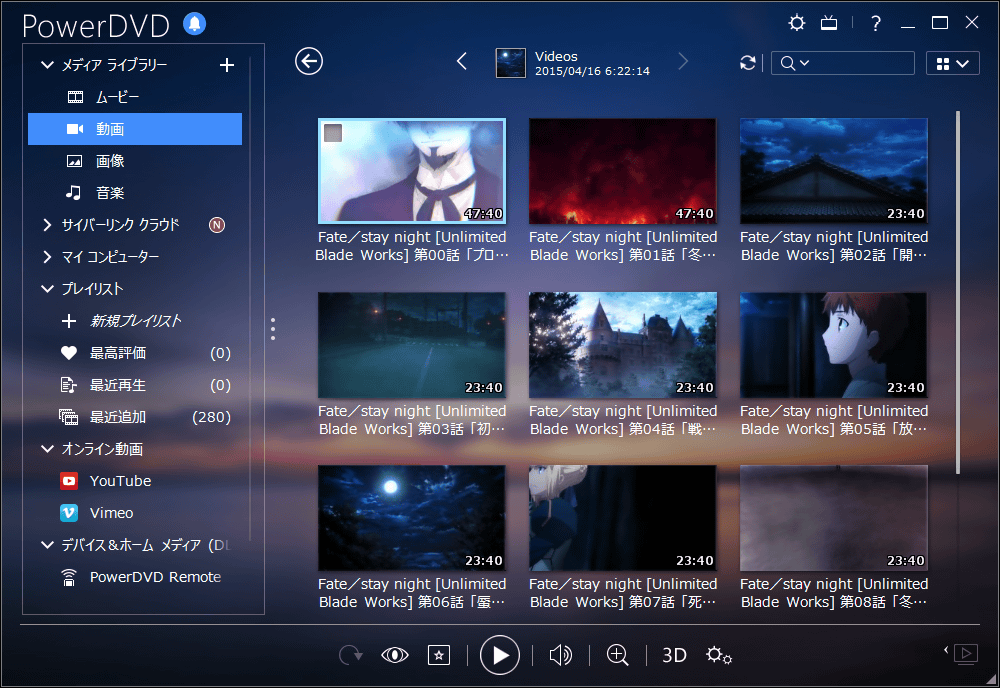Open the view layout dropdown

(x=953, y=63)
